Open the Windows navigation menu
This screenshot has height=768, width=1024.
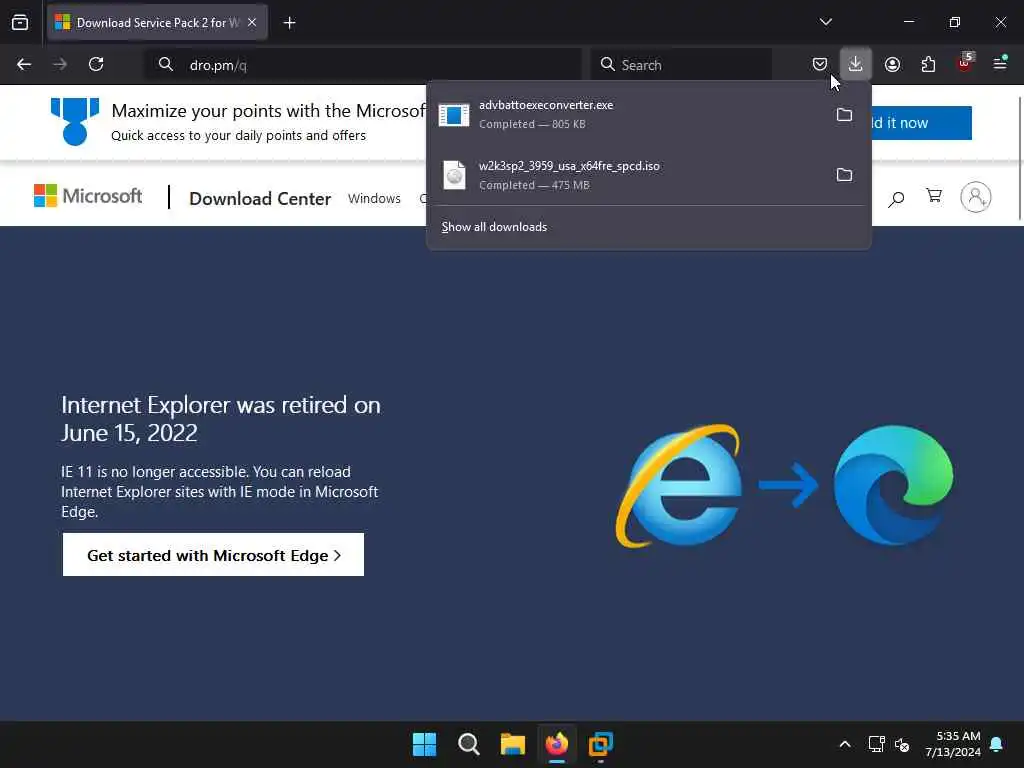tap(374, 199)
